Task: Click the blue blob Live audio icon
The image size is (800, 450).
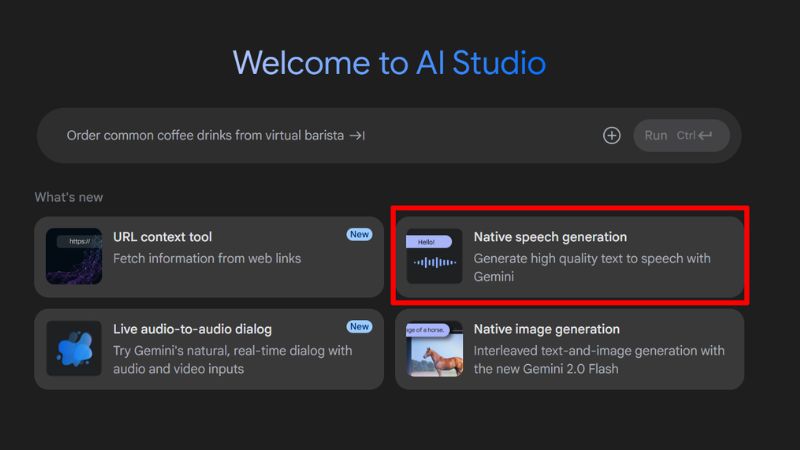Action: 74,348
